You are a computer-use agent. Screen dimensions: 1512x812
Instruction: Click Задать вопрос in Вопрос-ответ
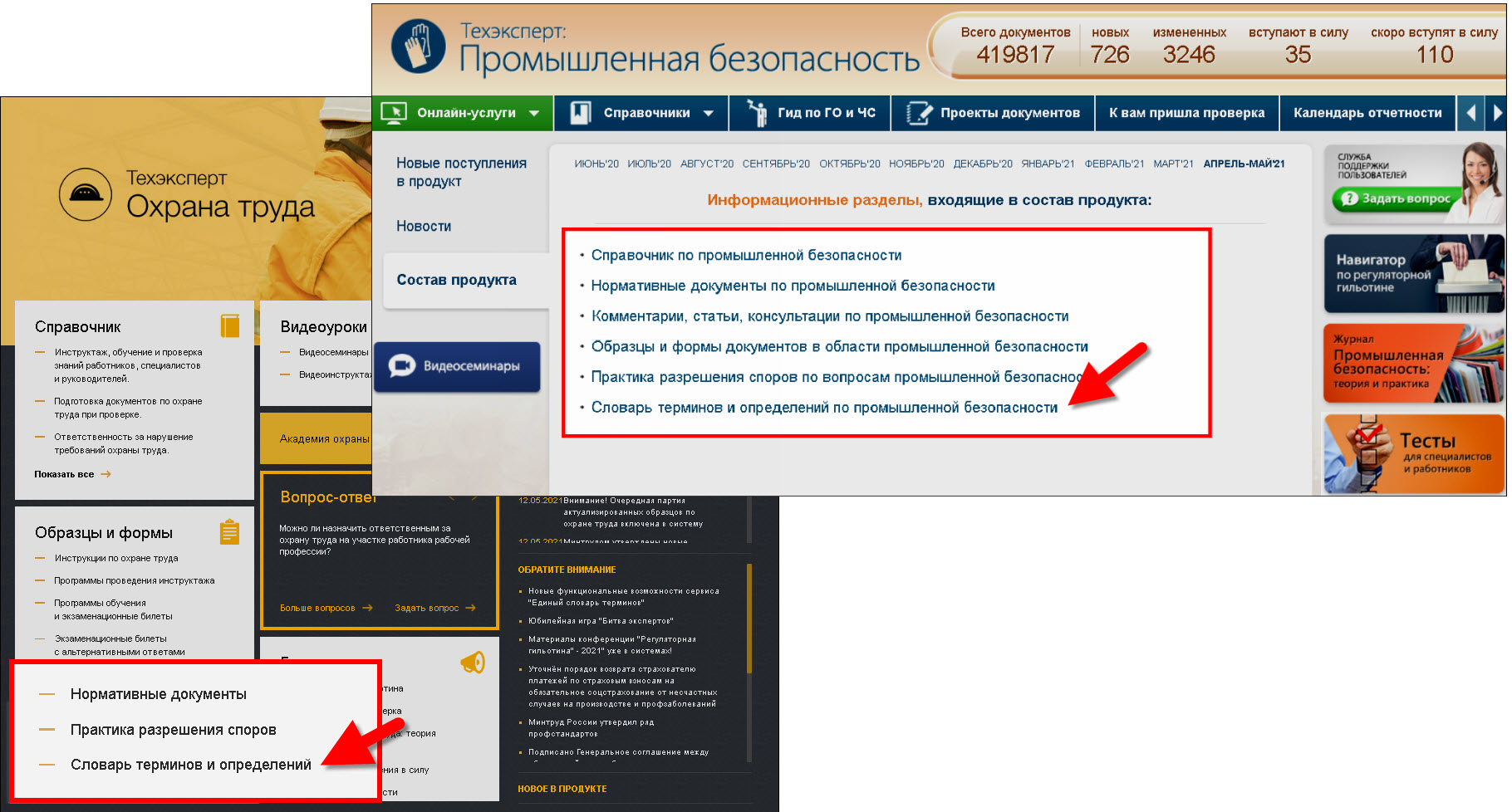[434, 608]
